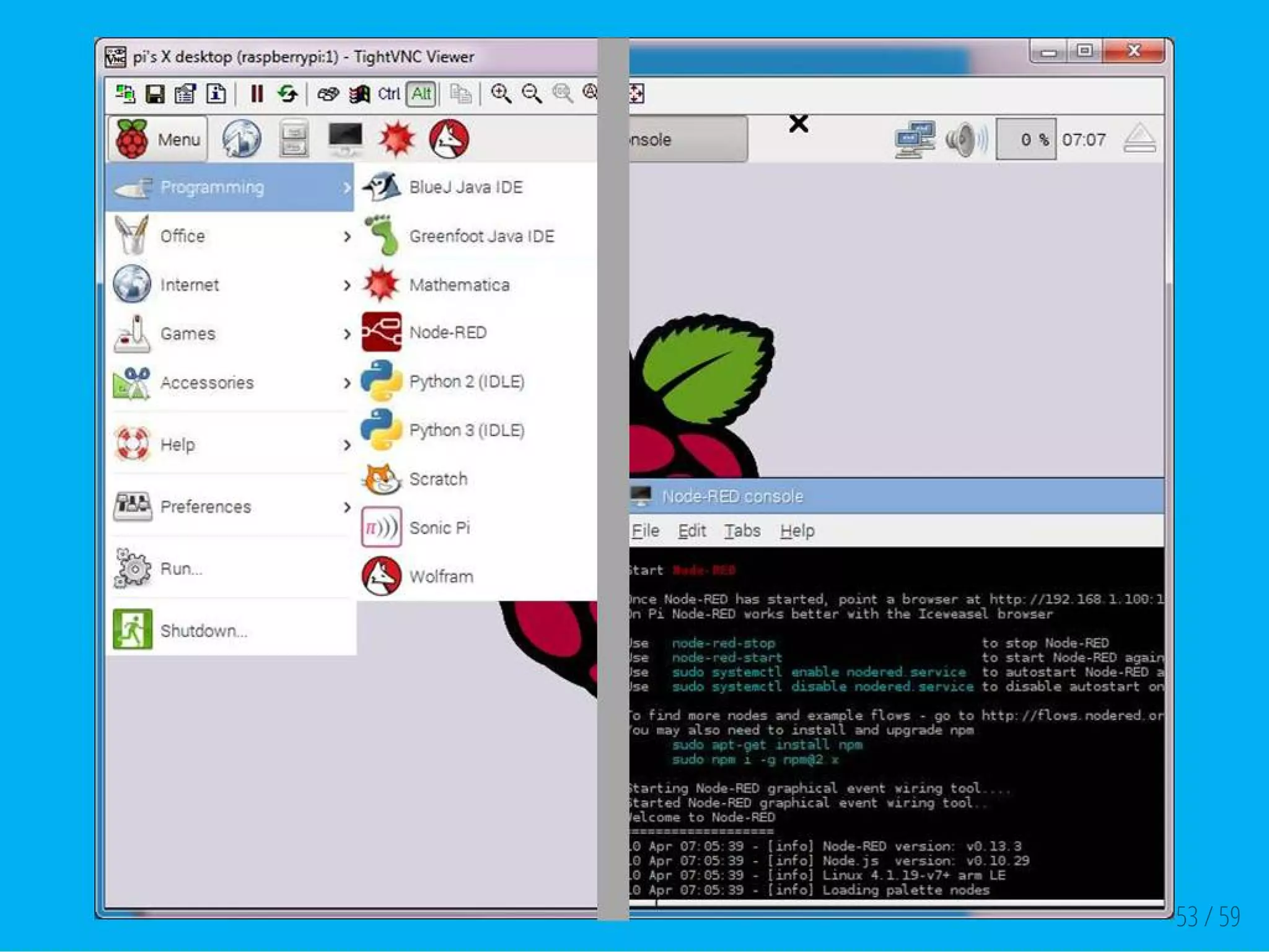Open the file manager panel icon
This screenshot has width=1269, height=952.
pyautogui.click(x=293, y=139)
